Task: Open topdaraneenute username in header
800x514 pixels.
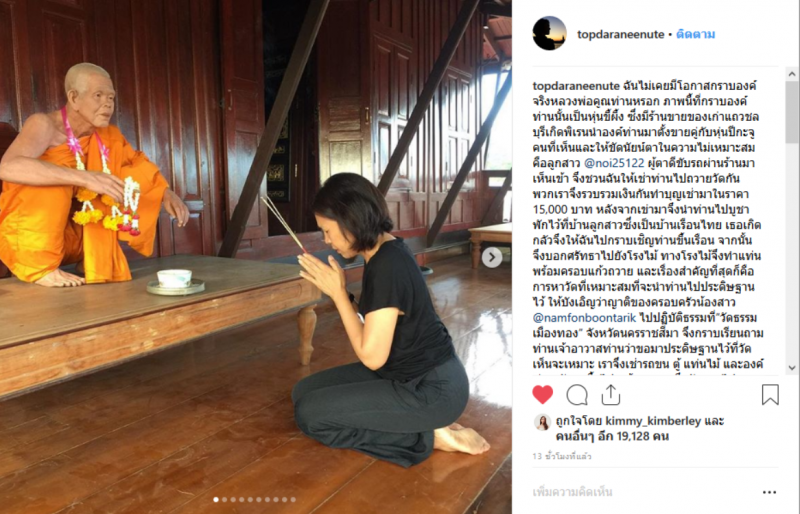Action: click(x=620, y=34)
